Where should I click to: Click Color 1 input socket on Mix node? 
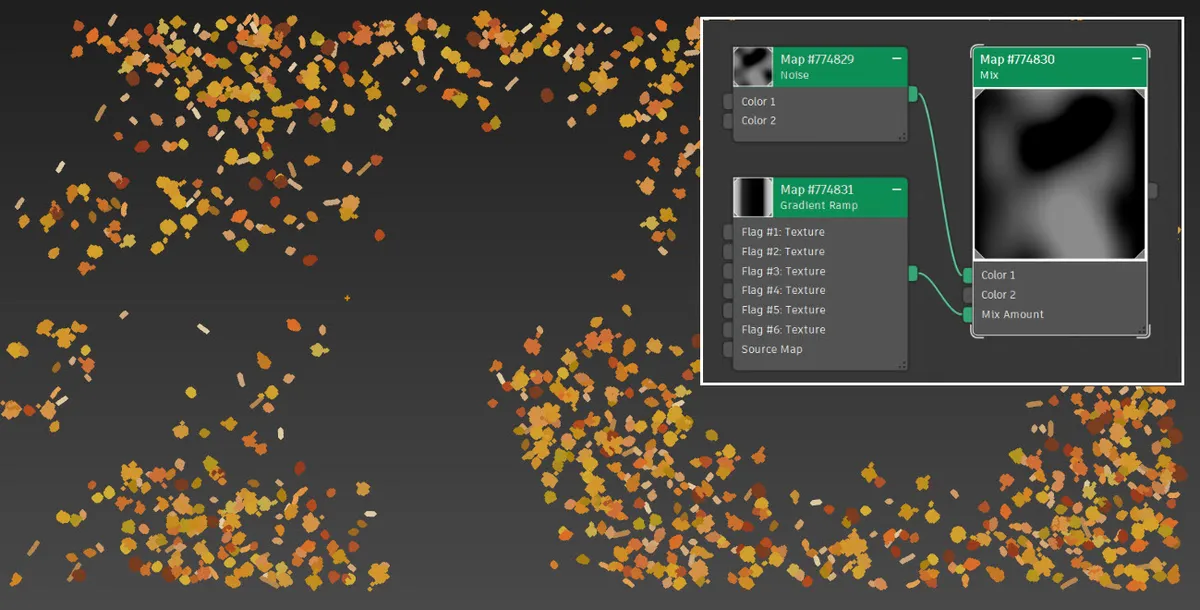(968, 275)
